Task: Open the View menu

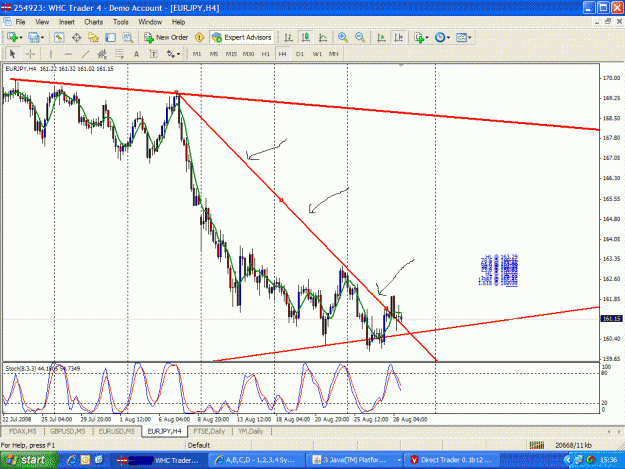Action: click(42, 22)
